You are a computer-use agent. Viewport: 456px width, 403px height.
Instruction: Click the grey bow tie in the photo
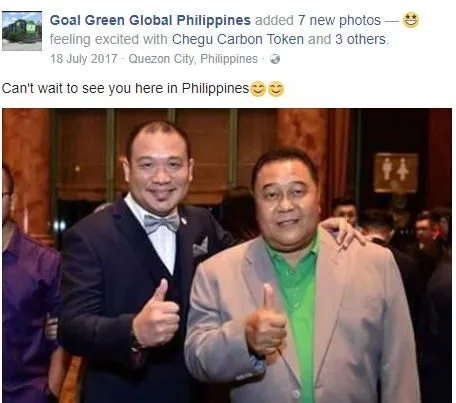[161, 223]
